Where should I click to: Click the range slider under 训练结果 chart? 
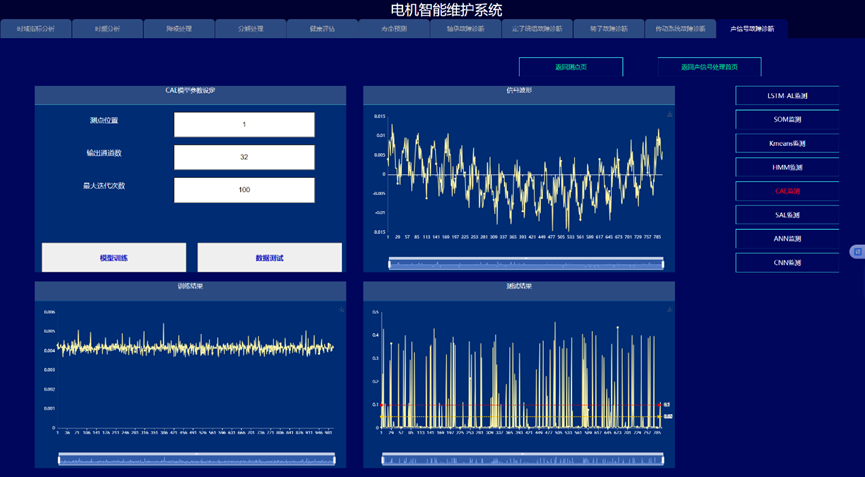[197, 459]
